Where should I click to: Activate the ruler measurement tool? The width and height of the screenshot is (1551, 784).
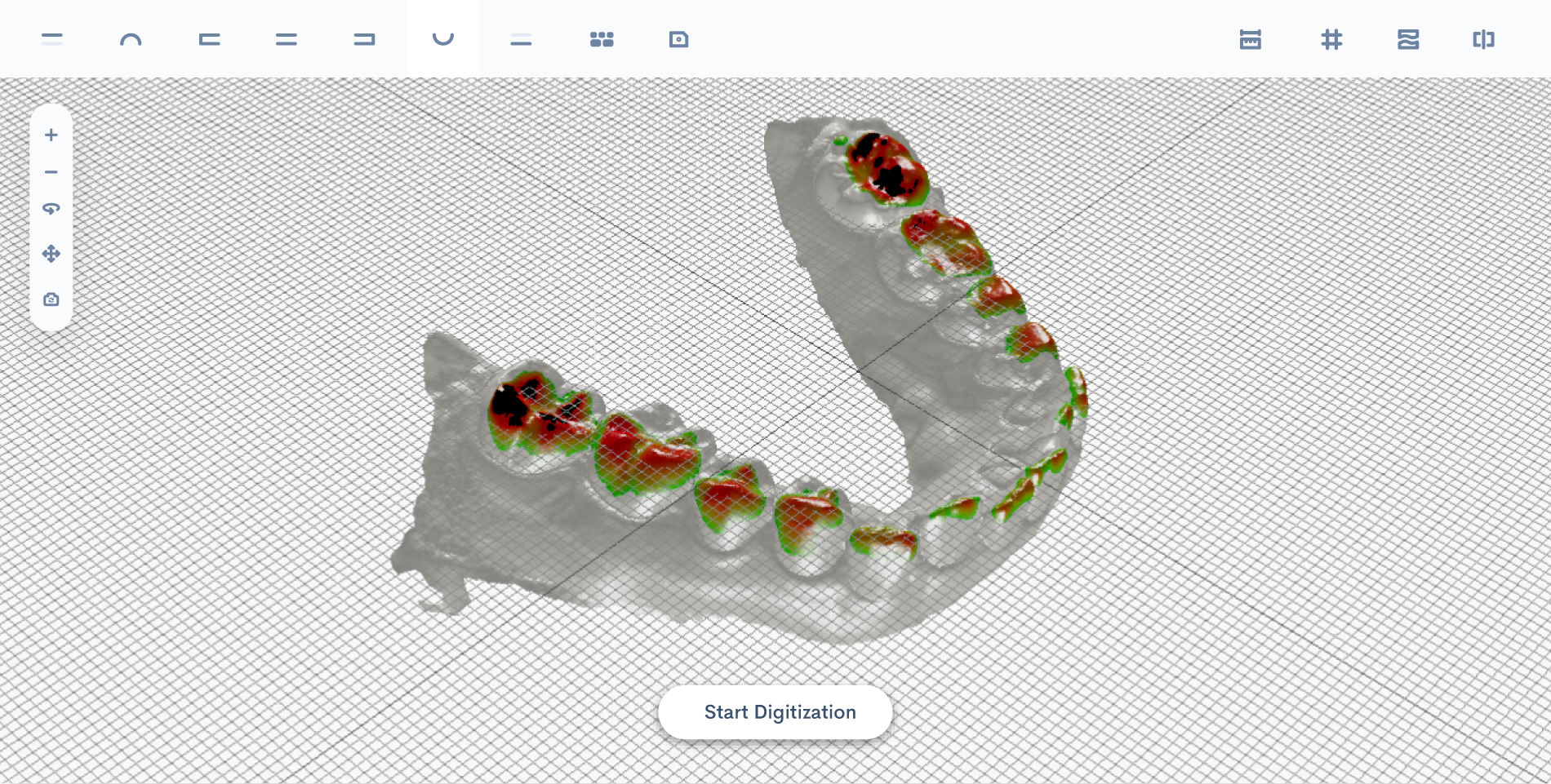coord(1250,39)
